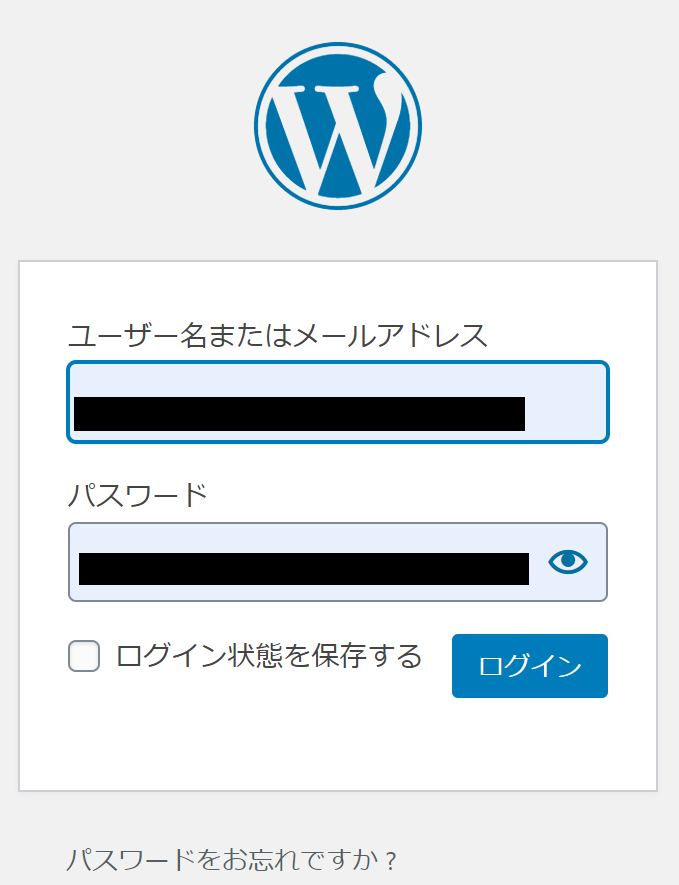Click the white login form panel background
Image resolution: width=679 pixels, height=885 pixels.
pyautogui.click(x=338, y=745)
